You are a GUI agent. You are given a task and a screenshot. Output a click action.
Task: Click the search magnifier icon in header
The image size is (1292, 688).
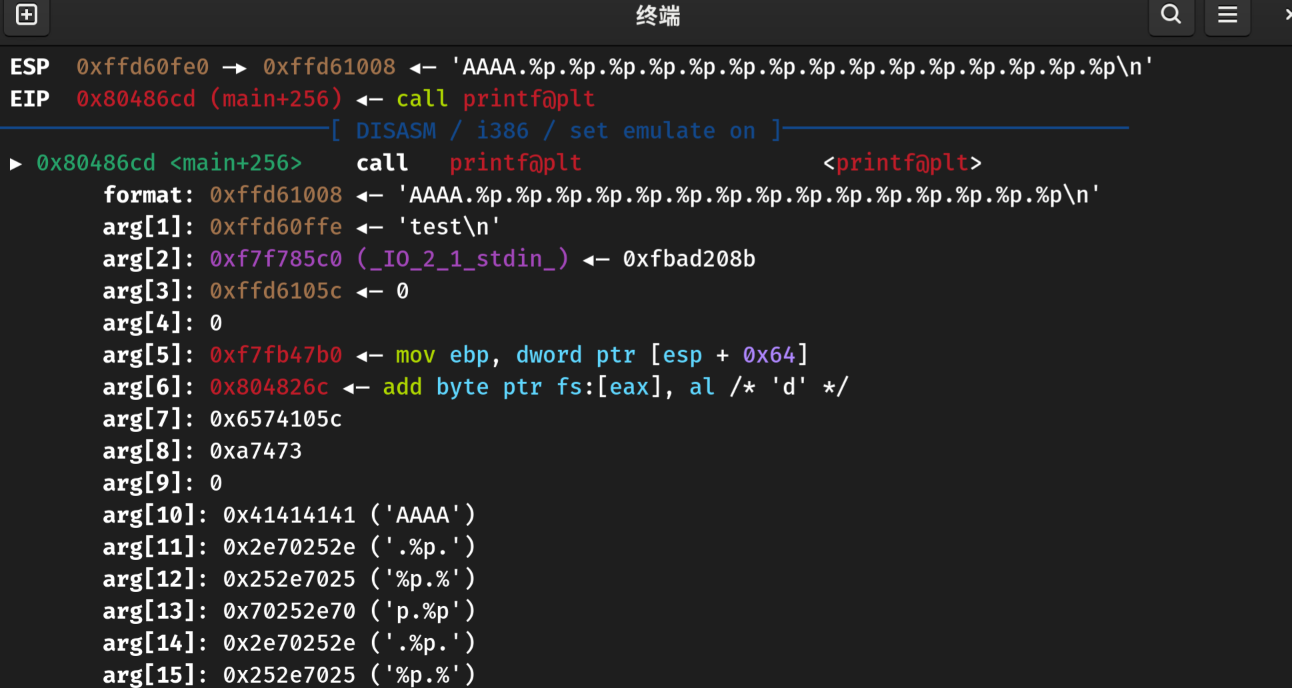(1171, 15)
